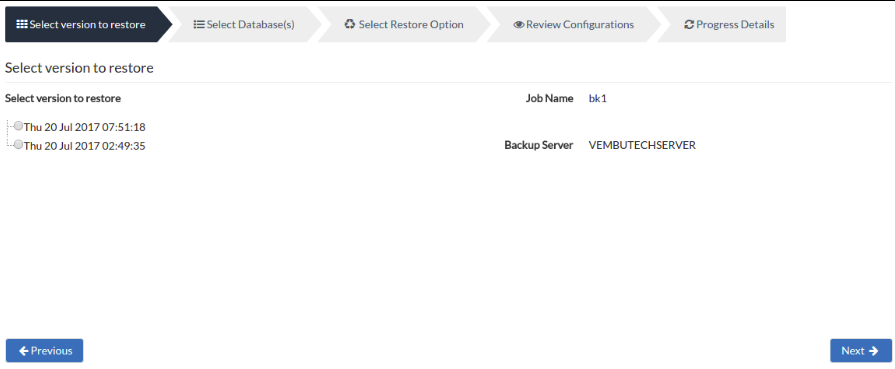
Task: Click eye icon beside Review Configurations
Action: pos(519,25)
